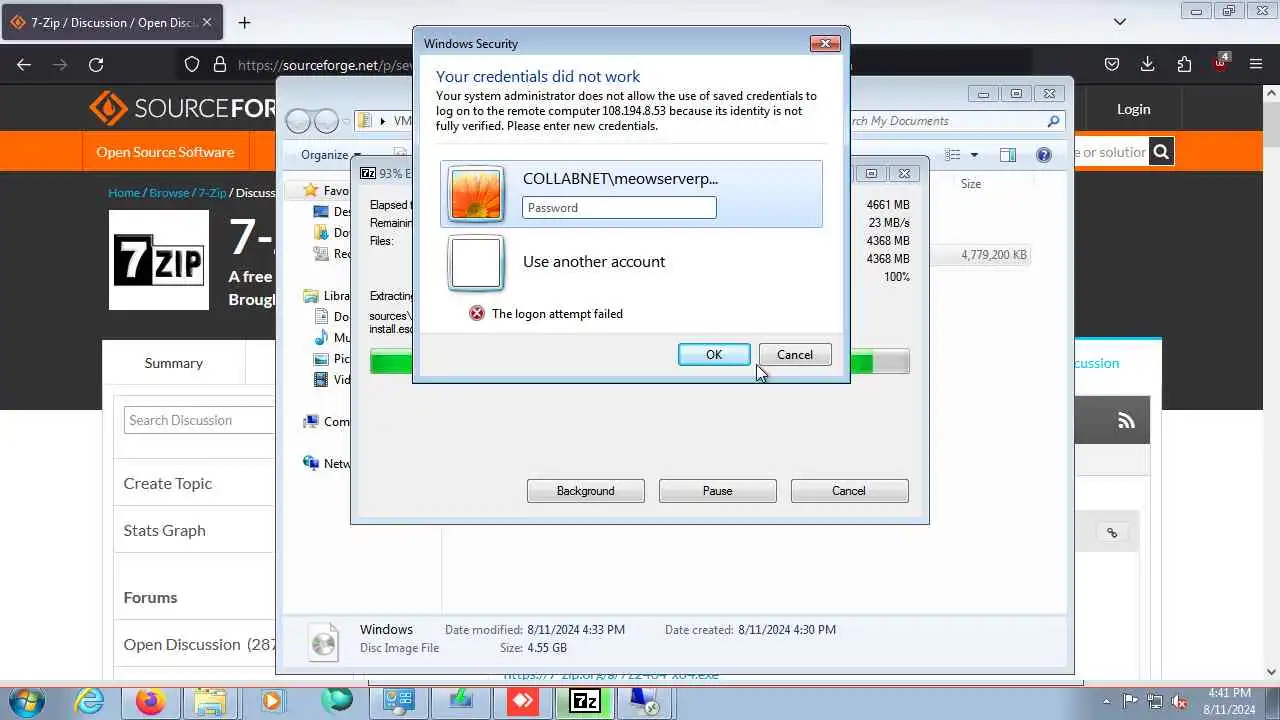Click the Browse breadcrumb link

[169, 192]
